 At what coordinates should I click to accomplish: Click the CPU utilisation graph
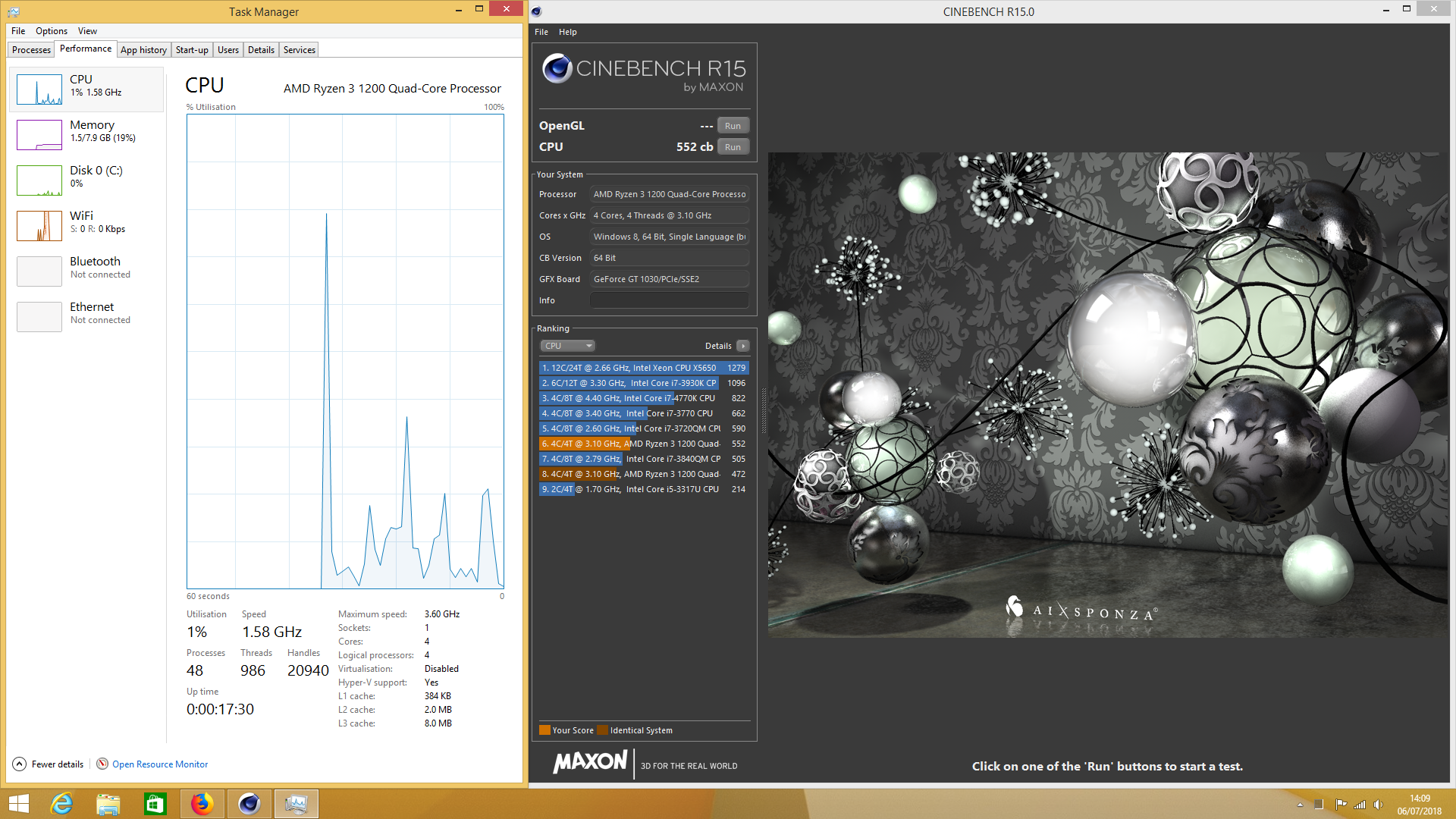coord(345,351)
